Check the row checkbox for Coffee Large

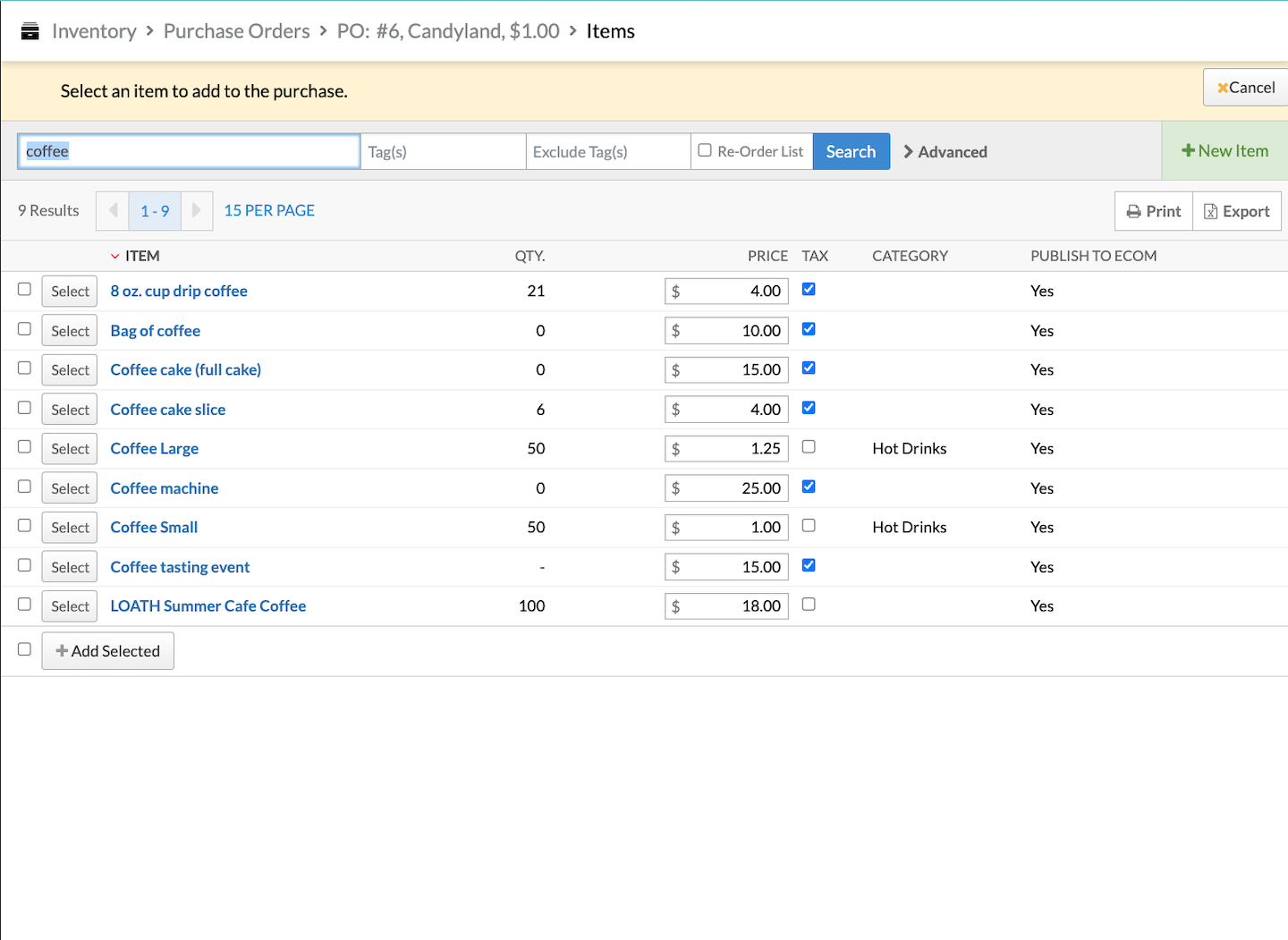click(x=24, y=447)
